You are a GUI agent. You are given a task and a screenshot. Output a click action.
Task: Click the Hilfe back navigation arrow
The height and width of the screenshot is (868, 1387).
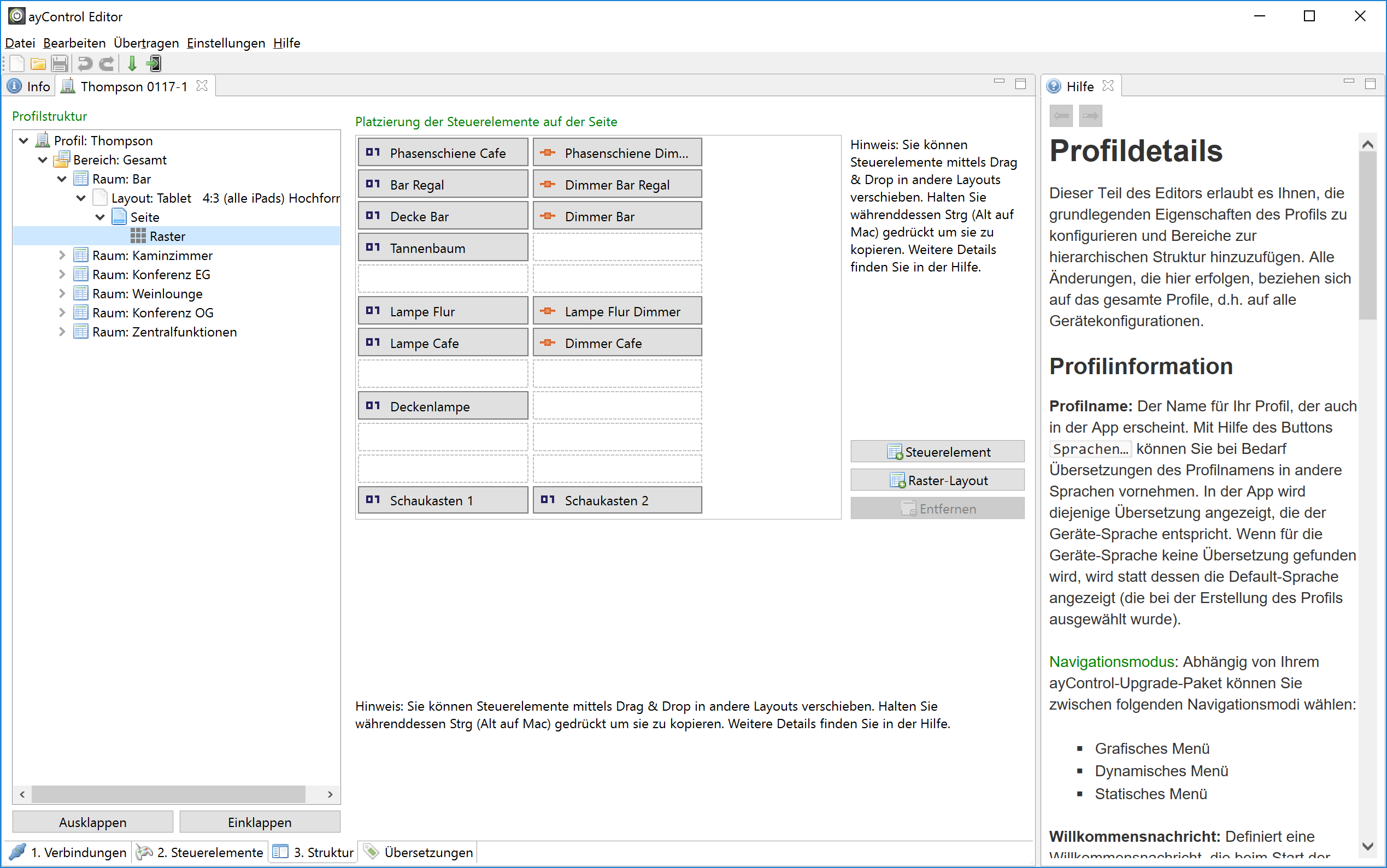[x=1061, y=116]
